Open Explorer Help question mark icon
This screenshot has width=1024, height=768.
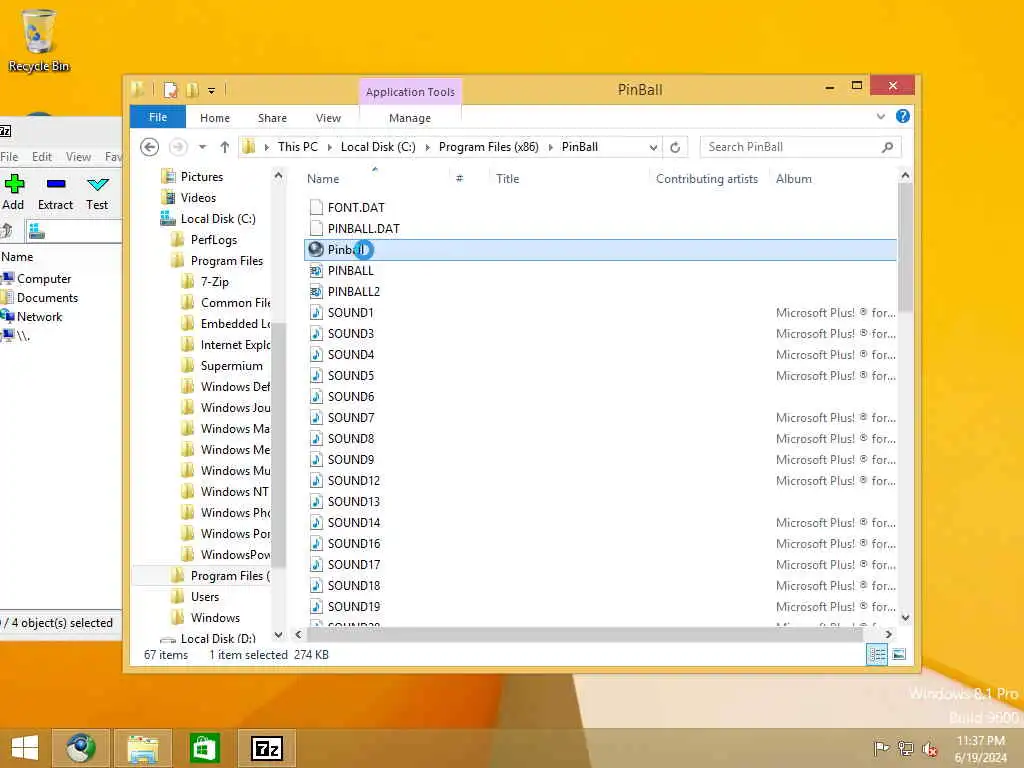(x=903, y=116)
